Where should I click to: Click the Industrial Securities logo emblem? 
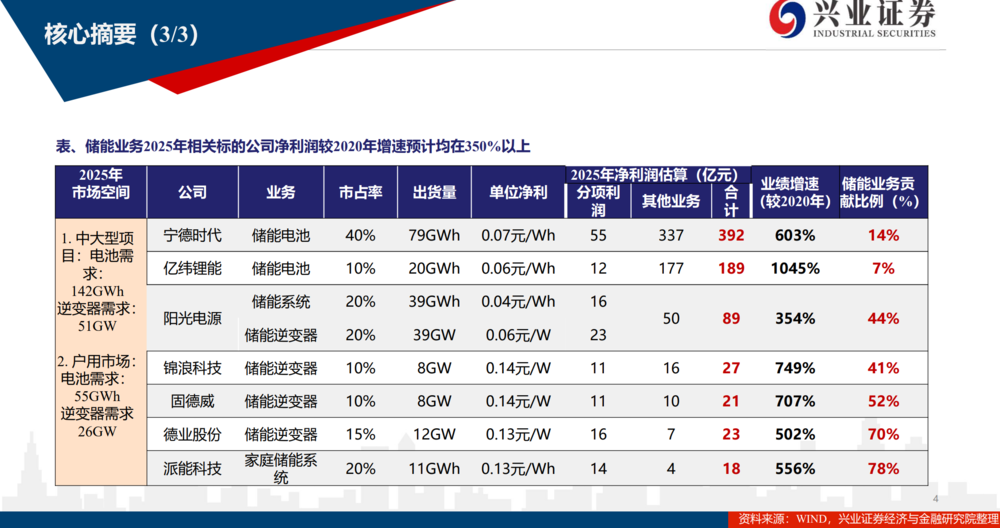click(x=788, y=18)
